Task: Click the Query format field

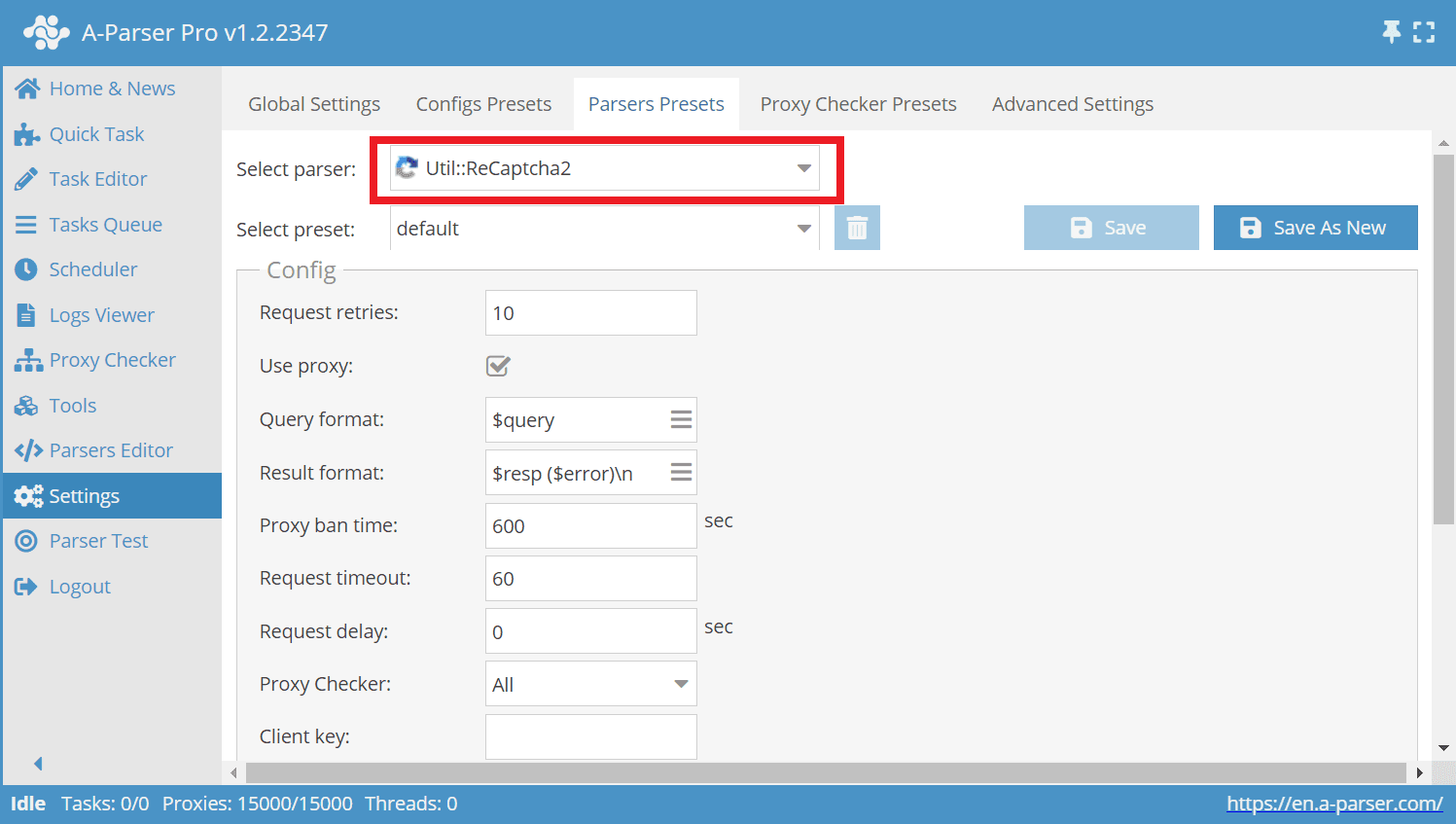Action: click(590, 419)
